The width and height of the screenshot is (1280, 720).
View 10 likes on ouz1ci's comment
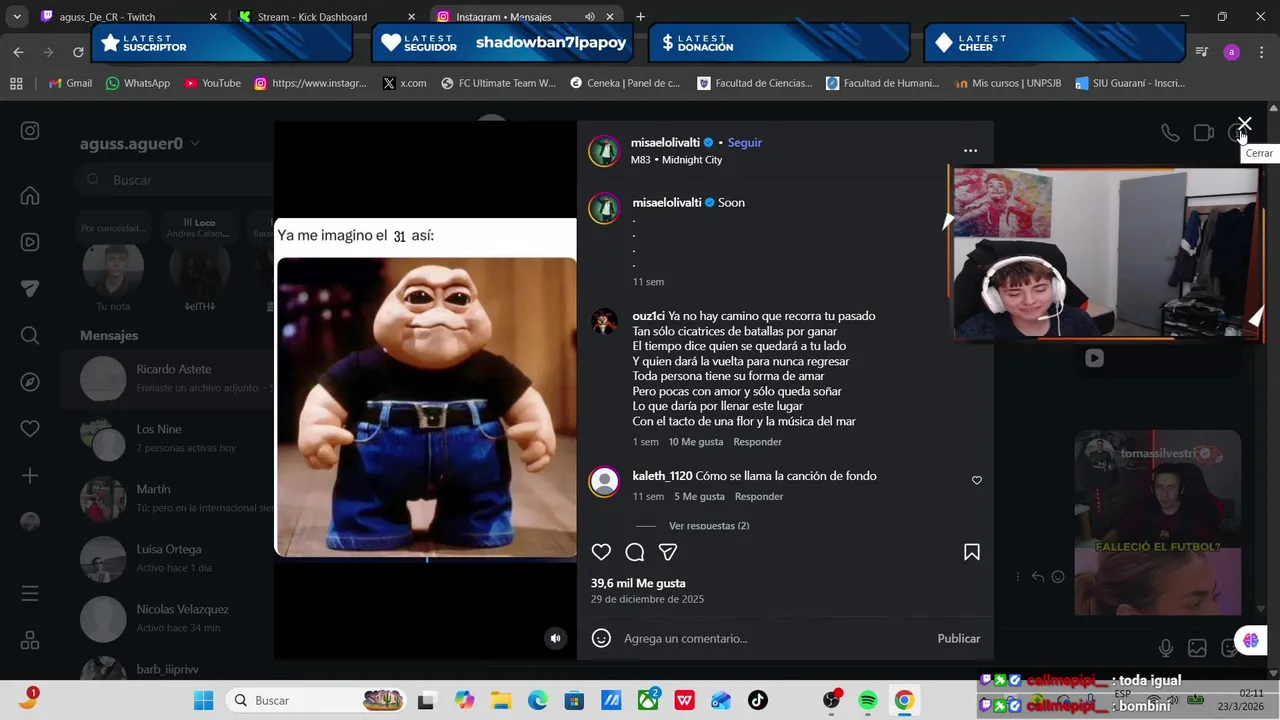tap(695, 442)
